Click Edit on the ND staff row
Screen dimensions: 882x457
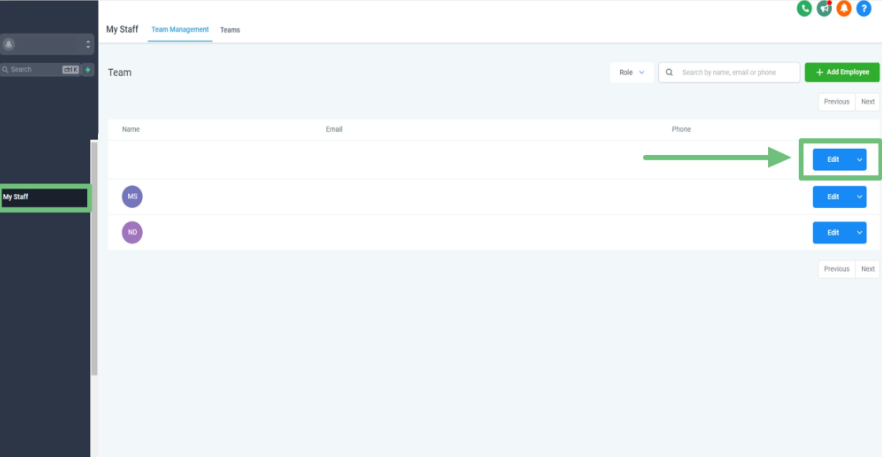pyautogui.click(x=833, y=232)
